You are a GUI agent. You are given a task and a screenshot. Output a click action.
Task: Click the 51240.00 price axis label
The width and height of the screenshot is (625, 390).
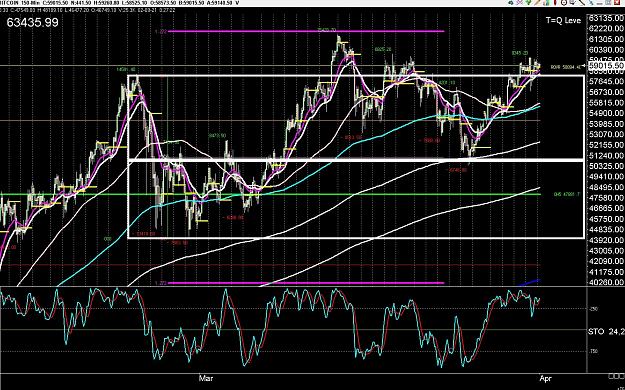point(606,156)
